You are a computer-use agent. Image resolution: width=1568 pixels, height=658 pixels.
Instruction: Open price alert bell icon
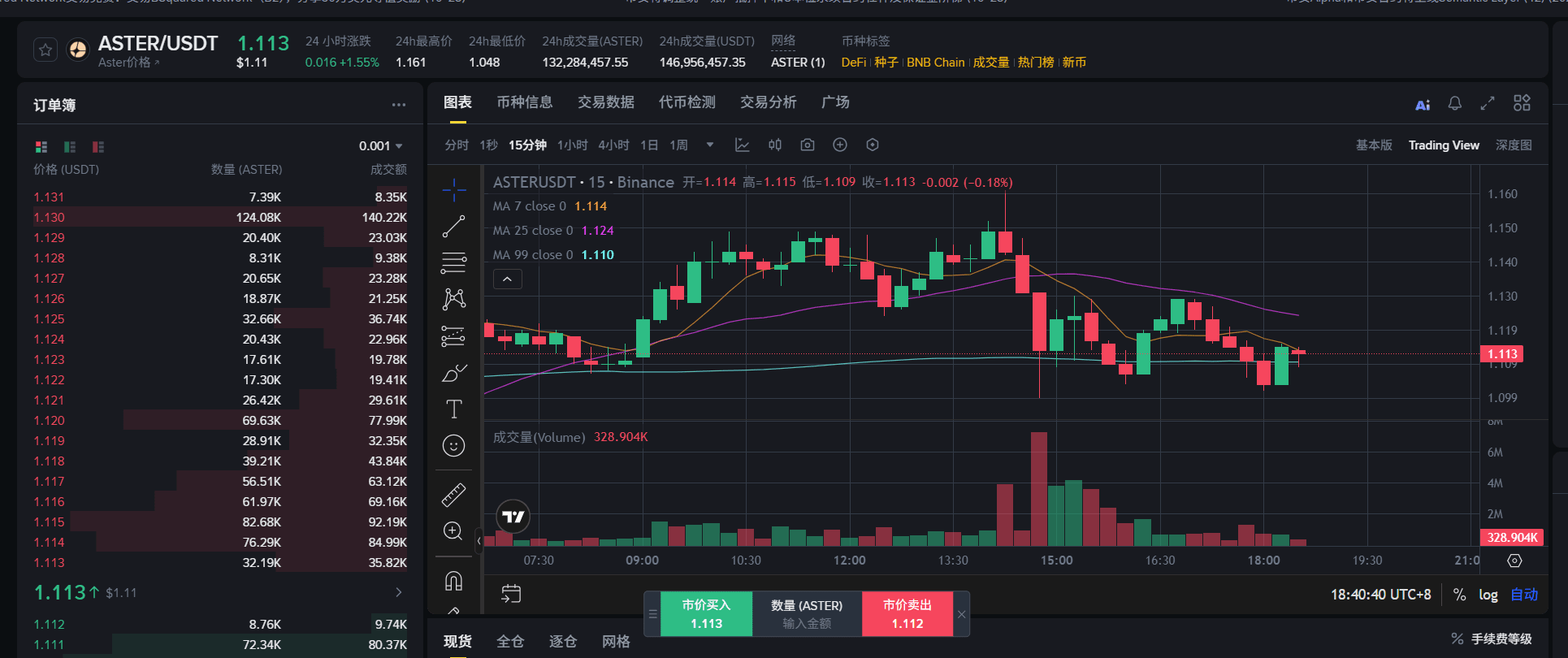point(1455,103)
